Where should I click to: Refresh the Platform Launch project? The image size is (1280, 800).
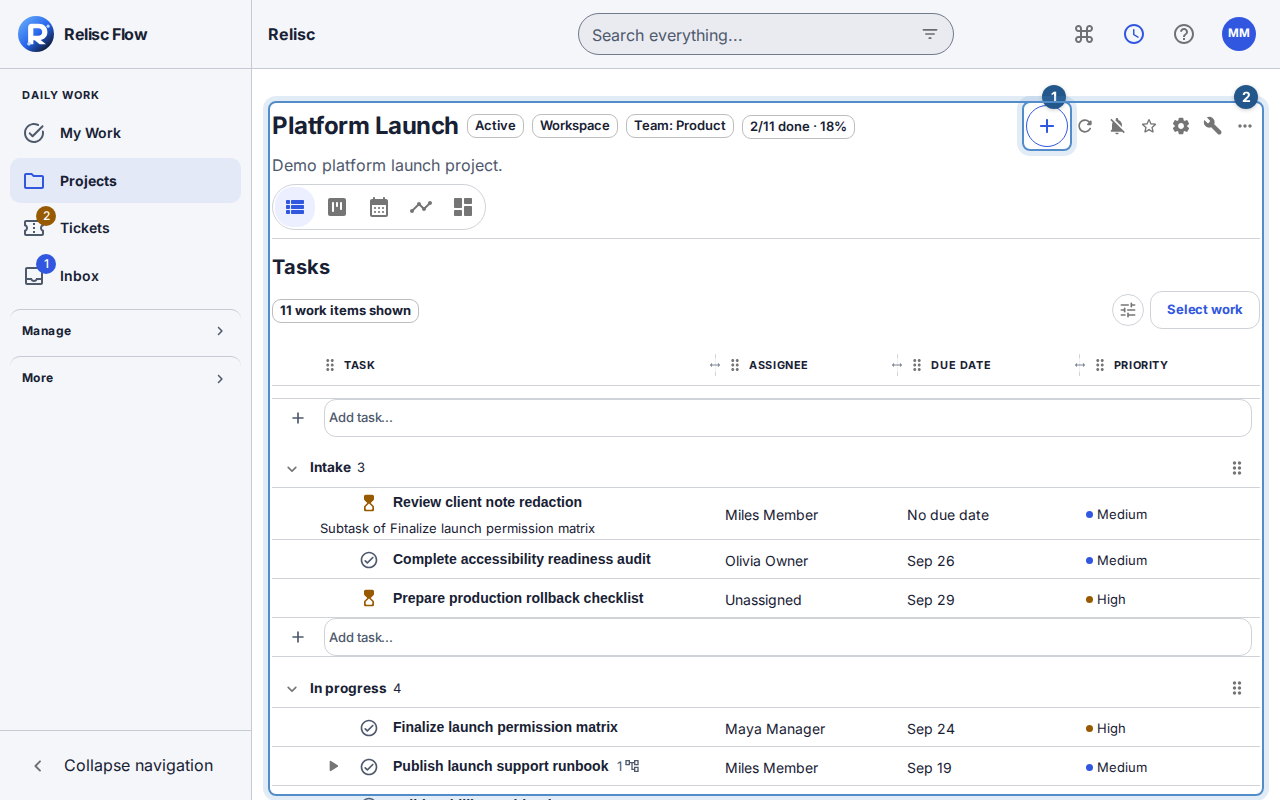click(x=1085, y=126)
